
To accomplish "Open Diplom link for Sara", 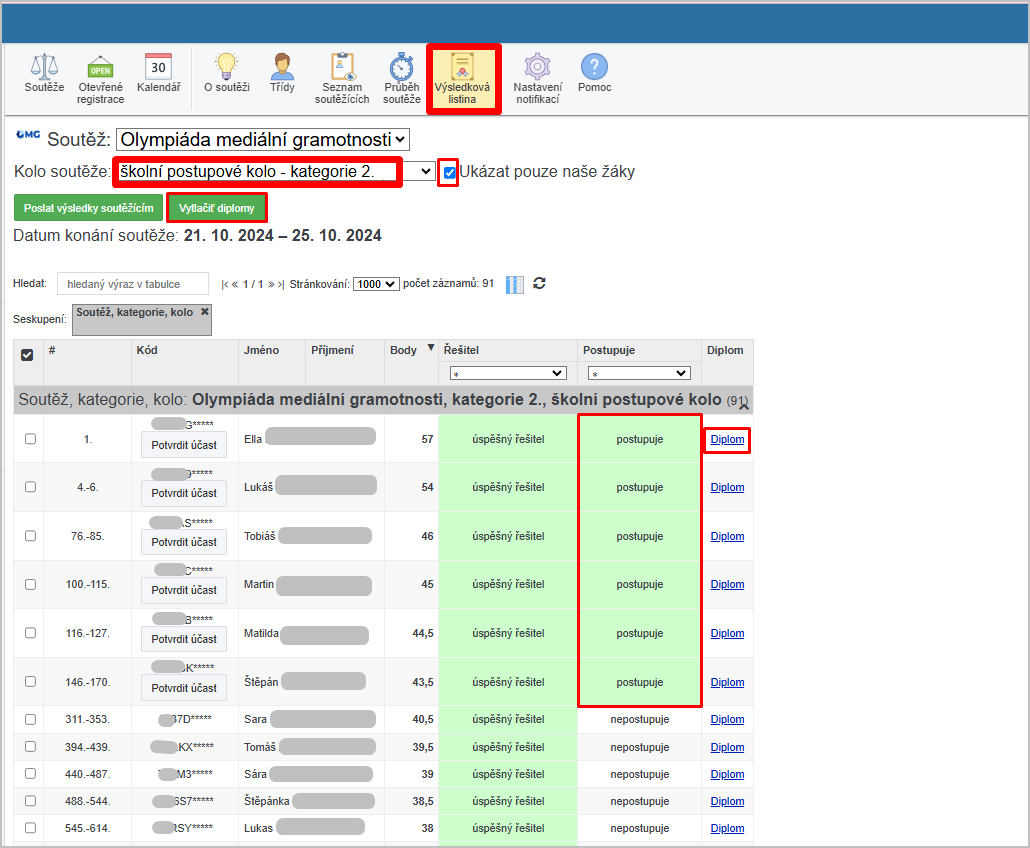I will tap(727, 719).
